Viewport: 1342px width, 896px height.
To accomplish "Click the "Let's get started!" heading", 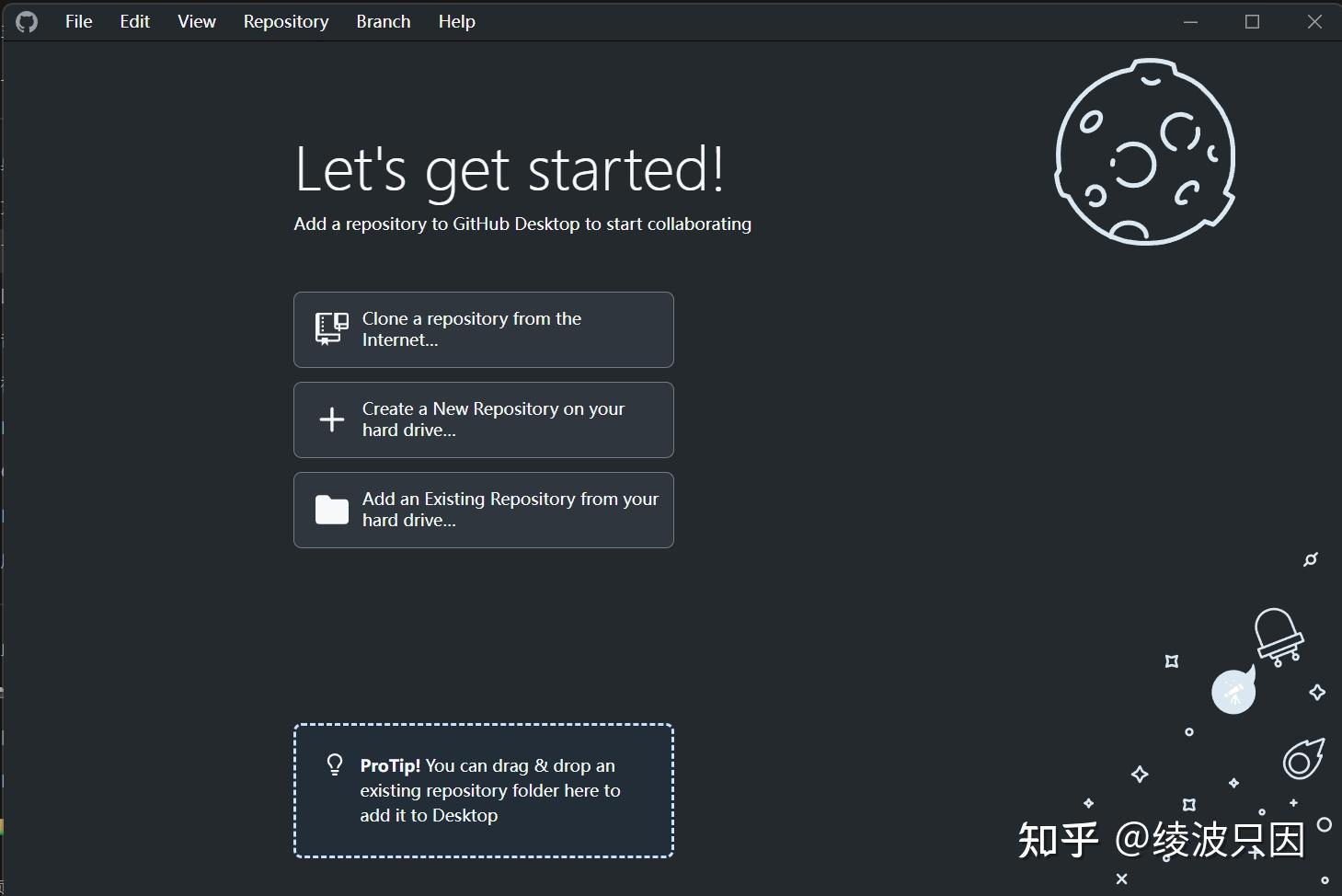I will tap(510, 171).
